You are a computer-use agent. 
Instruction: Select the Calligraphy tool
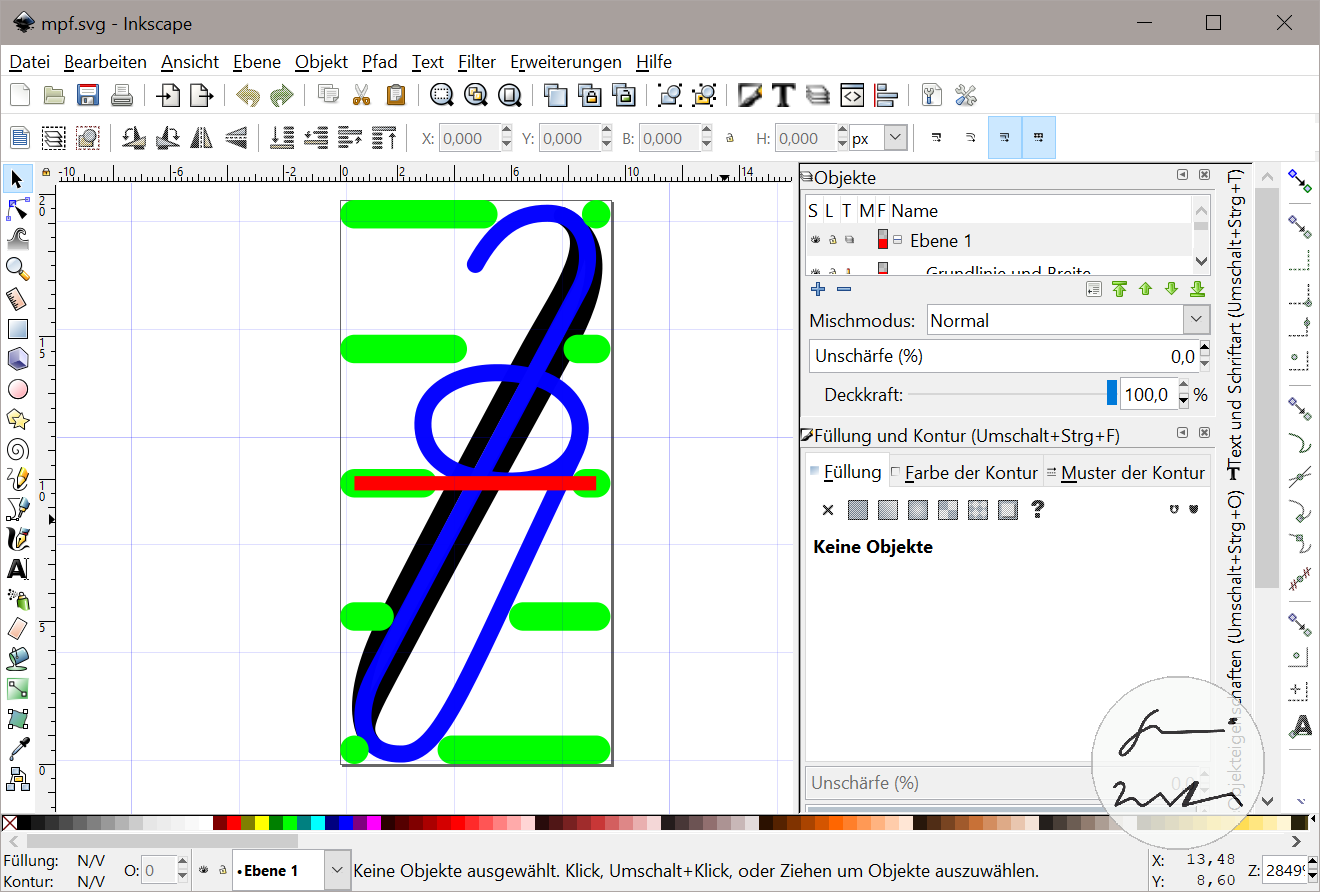tap(17, 538)
